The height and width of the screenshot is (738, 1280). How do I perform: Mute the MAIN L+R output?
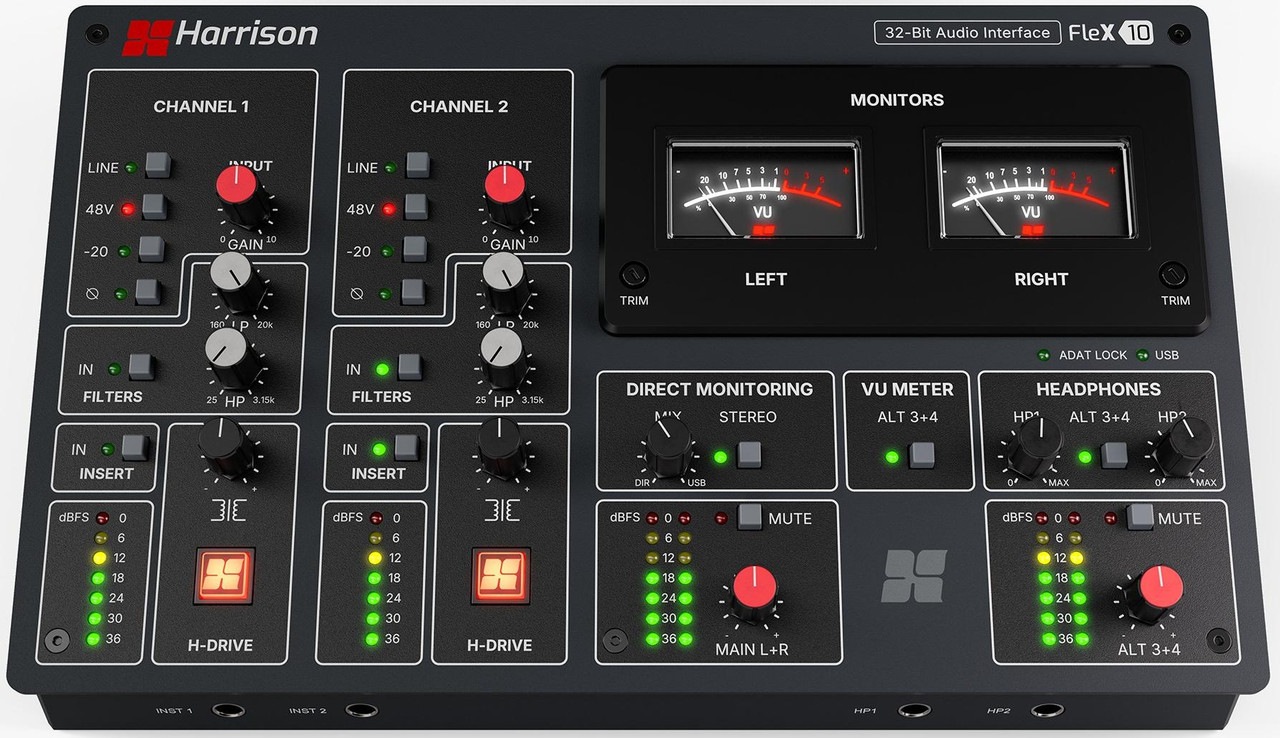750,516
